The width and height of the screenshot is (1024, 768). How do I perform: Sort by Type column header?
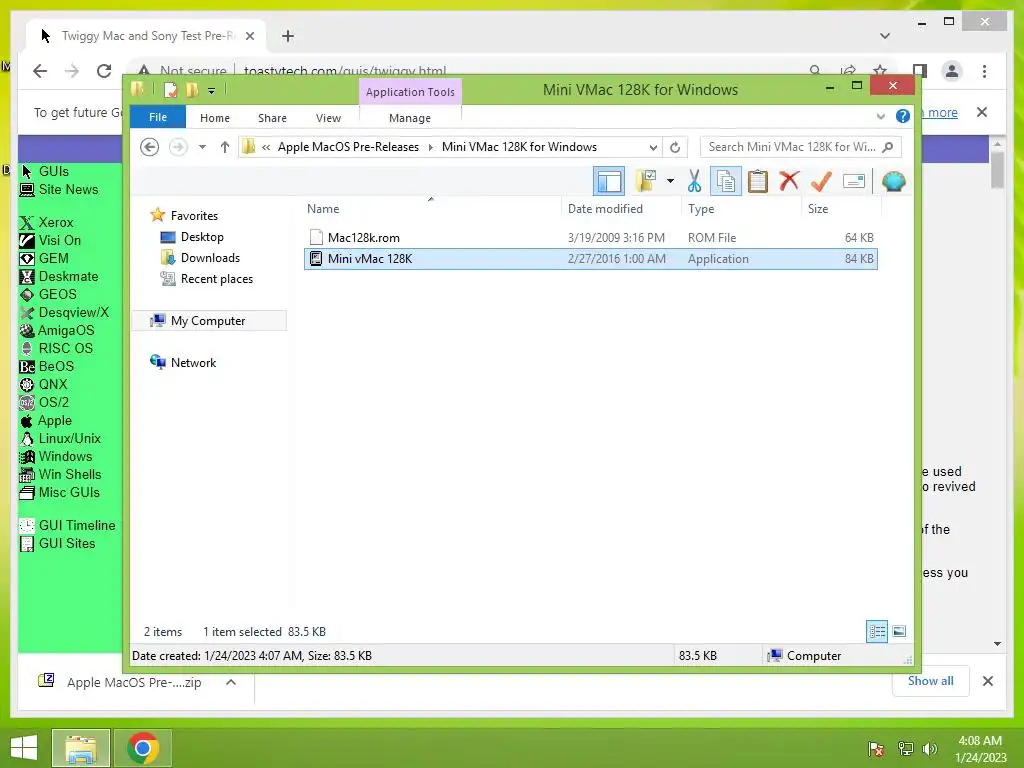coord(701,209)
